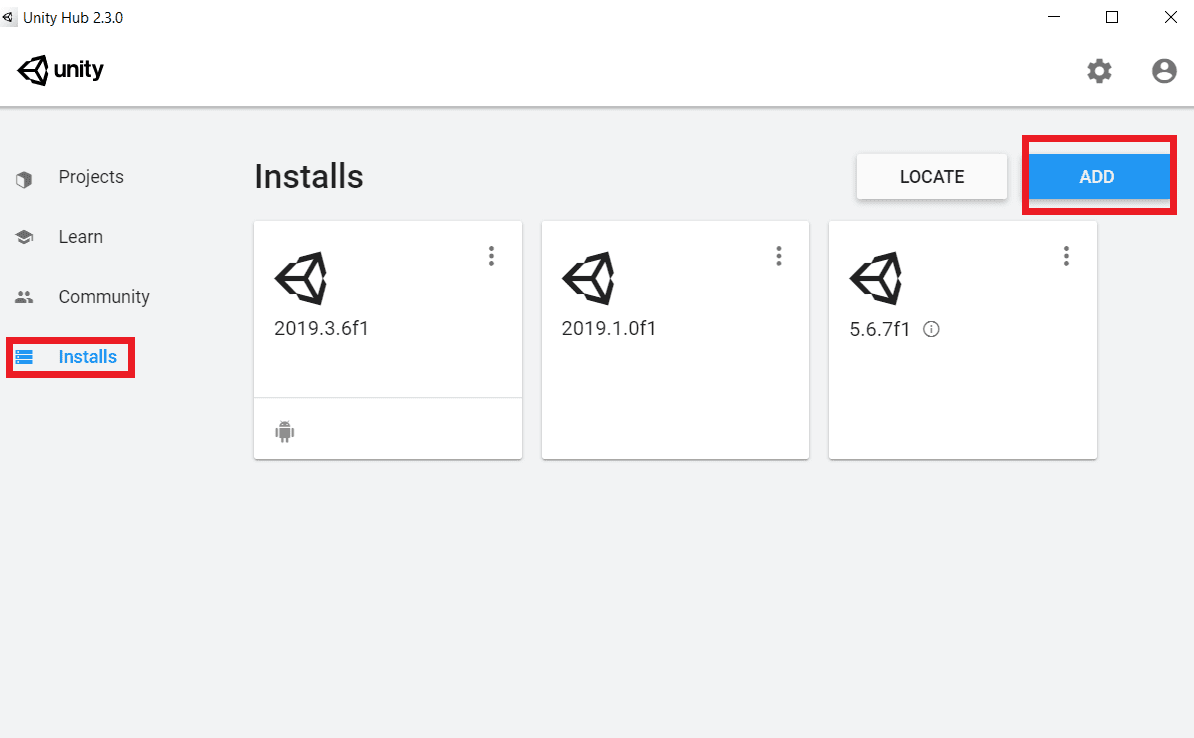Open the Community section
The height and width of the screenshot is (738, 1194).
point(103,297)
